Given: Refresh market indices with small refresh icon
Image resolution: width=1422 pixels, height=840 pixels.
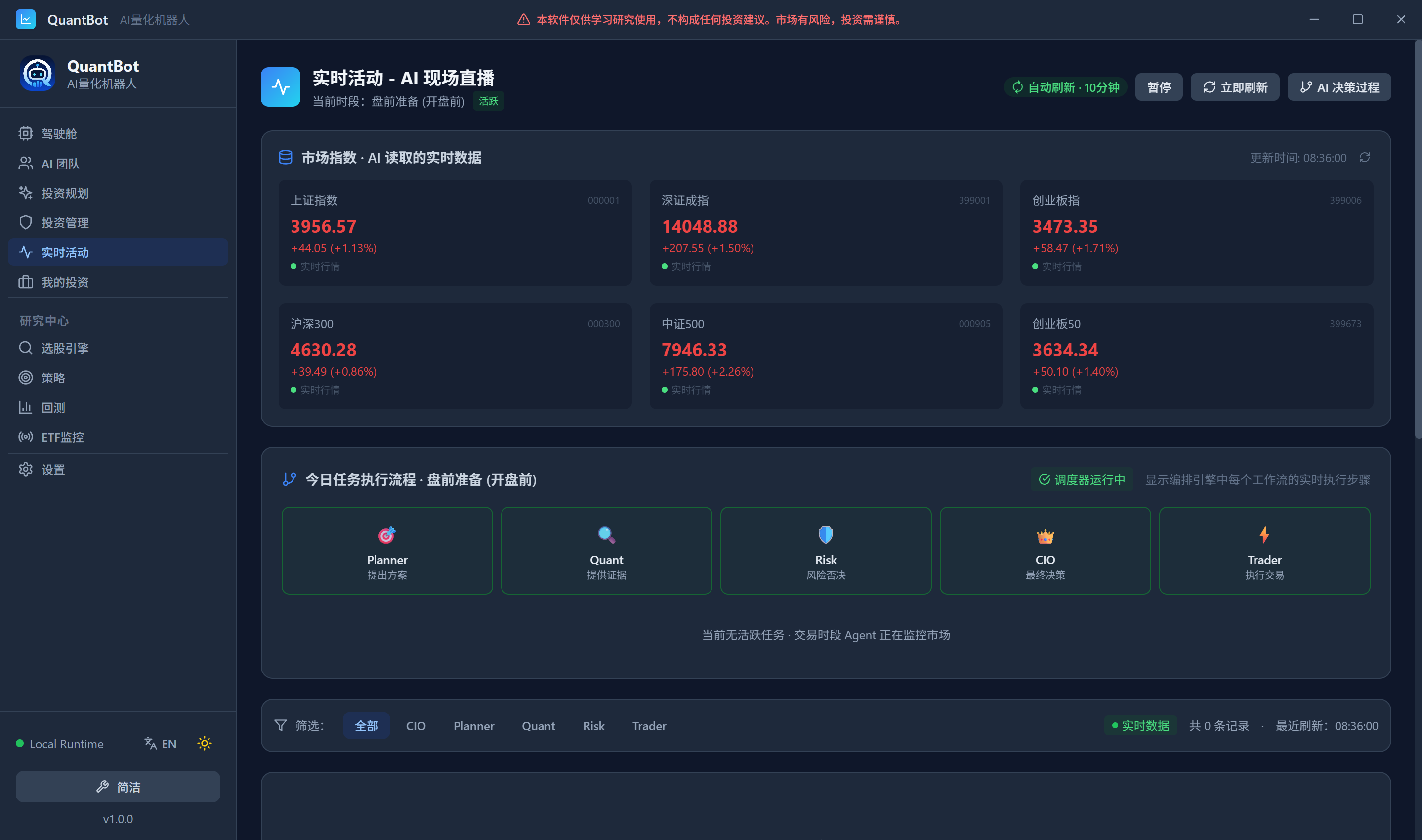Looking at the screenshot, I should click(1365, 157).
